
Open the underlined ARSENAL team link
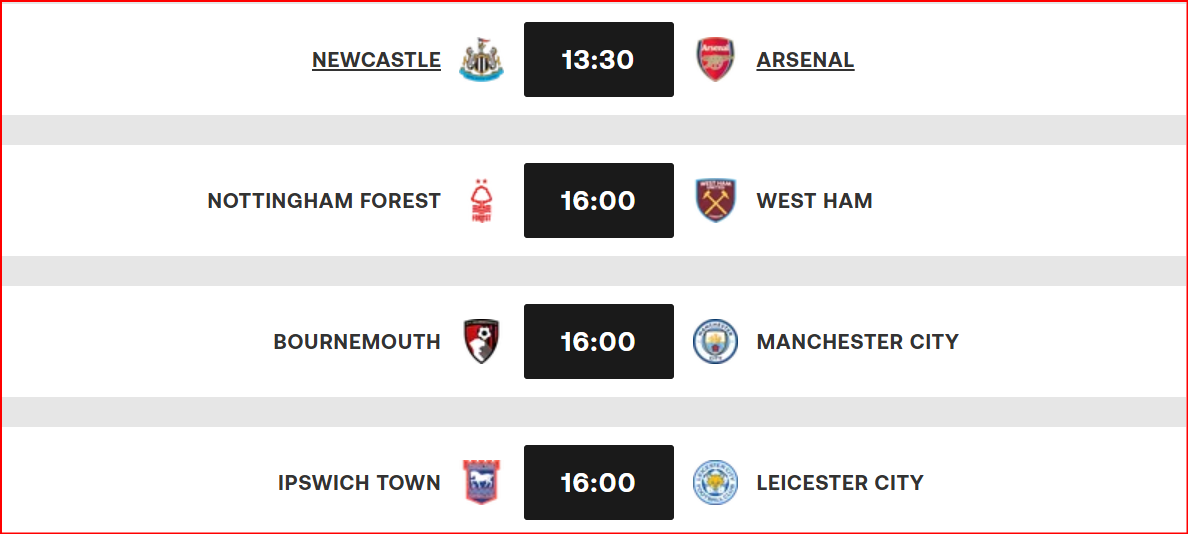(805, 60)
